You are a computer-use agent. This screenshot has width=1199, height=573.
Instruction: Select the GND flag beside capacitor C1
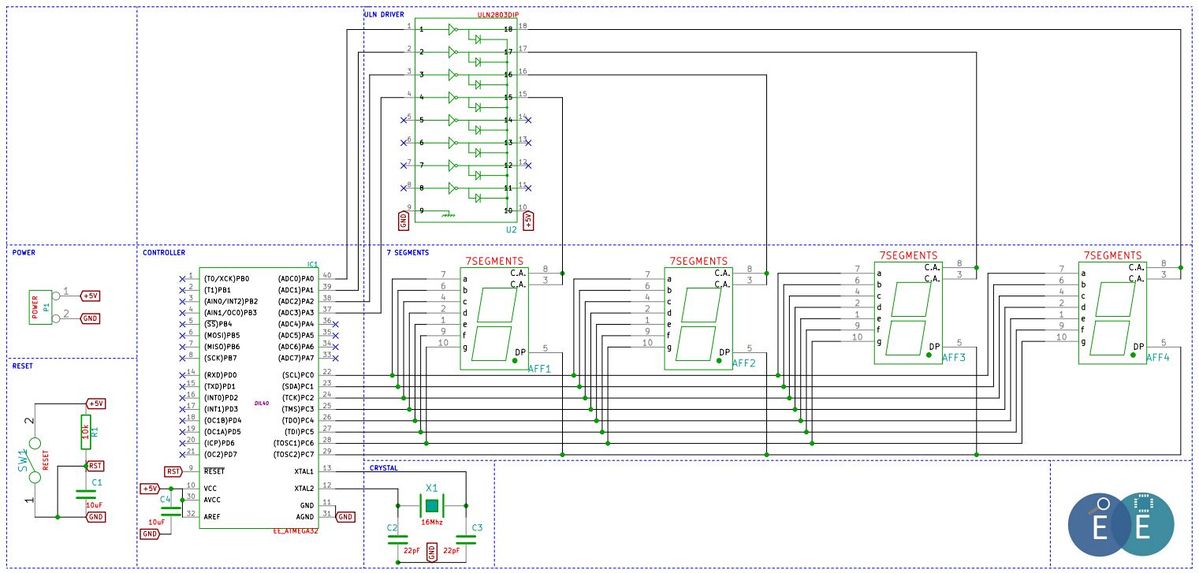coord(96,517)
